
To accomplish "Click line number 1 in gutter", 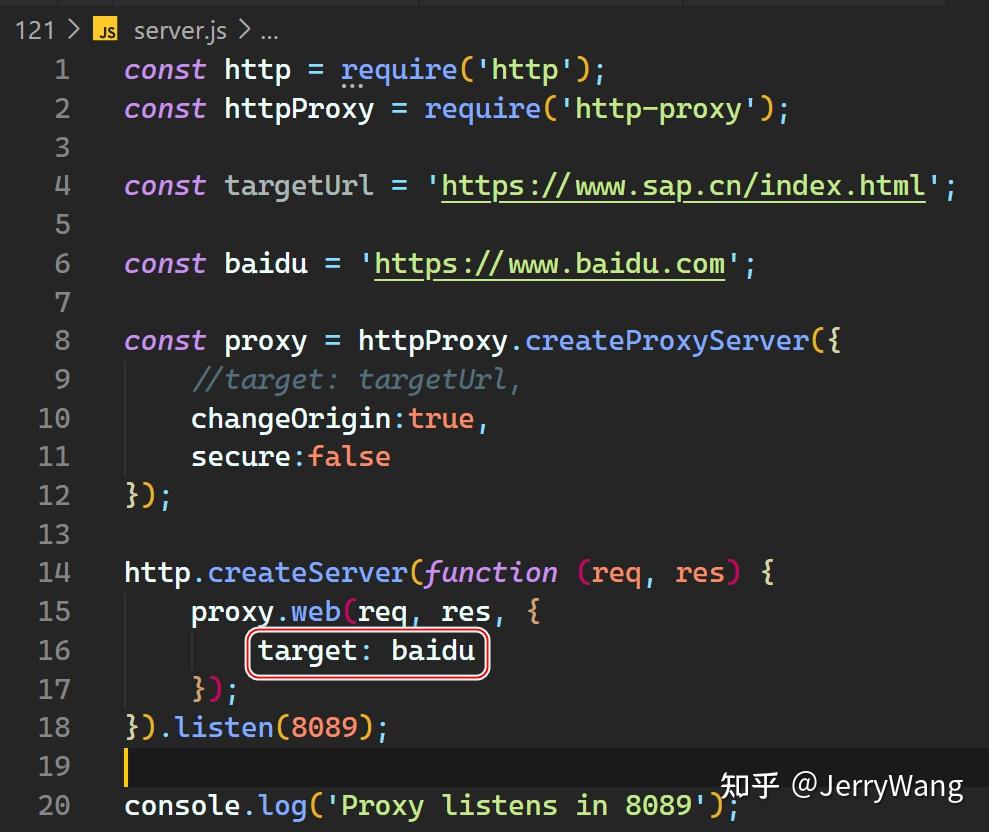I will click(62, 69).
